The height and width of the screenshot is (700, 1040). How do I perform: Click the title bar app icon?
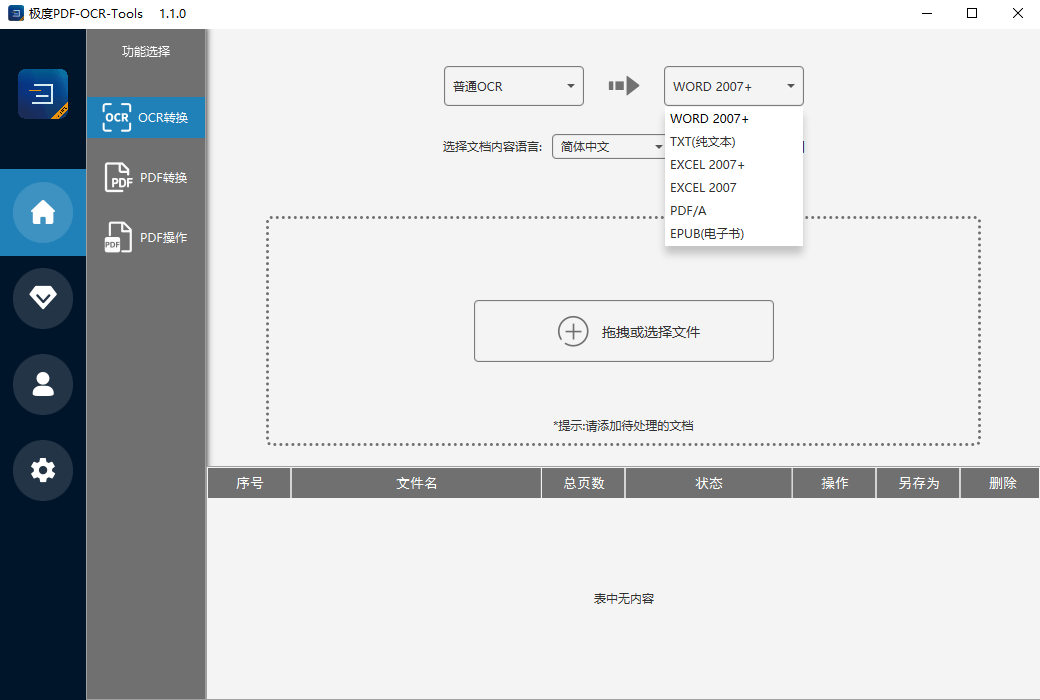point(15,13)
